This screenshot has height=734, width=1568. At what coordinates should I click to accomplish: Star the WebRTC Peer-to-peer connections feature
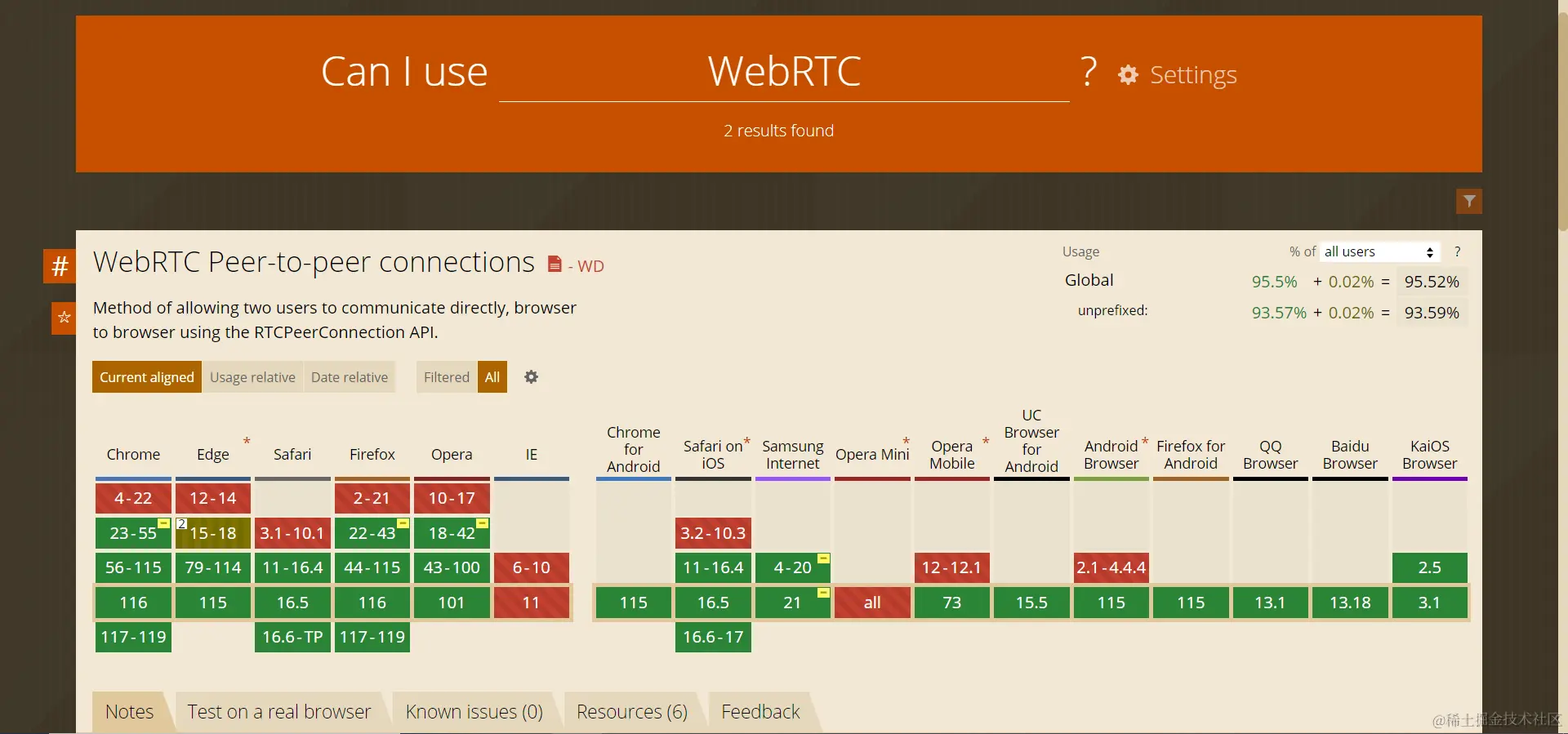(x=64, y=318)
